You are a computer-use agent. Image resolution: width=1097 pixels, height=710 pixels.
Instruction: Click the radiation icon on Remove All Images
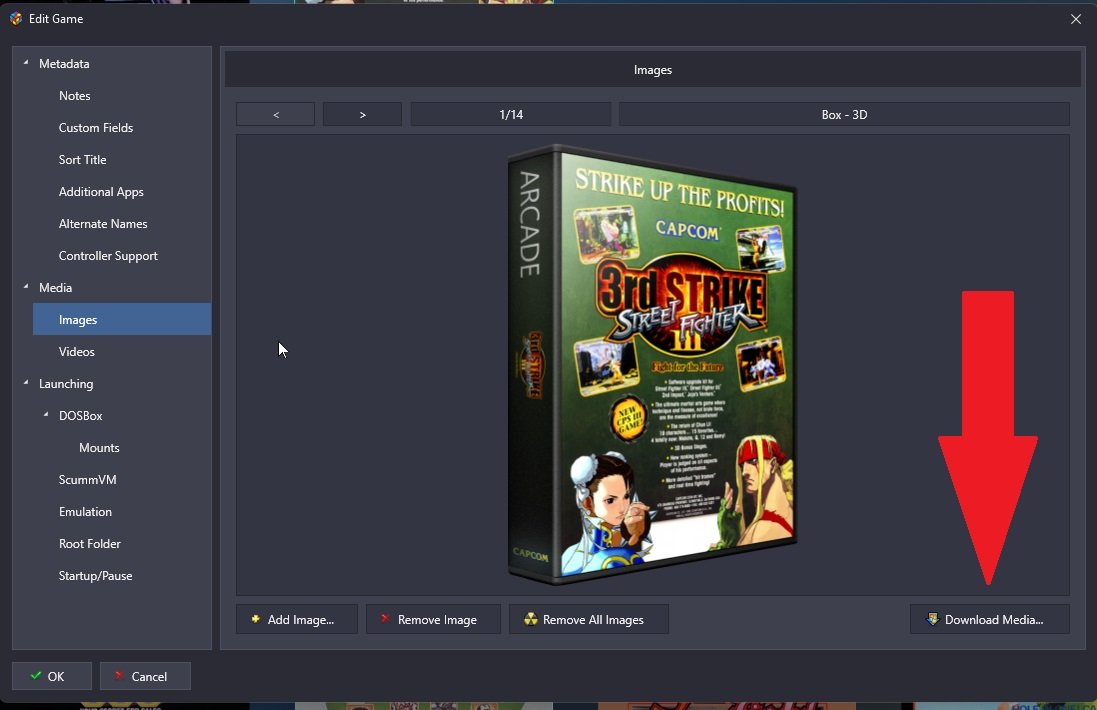(531, 619)
